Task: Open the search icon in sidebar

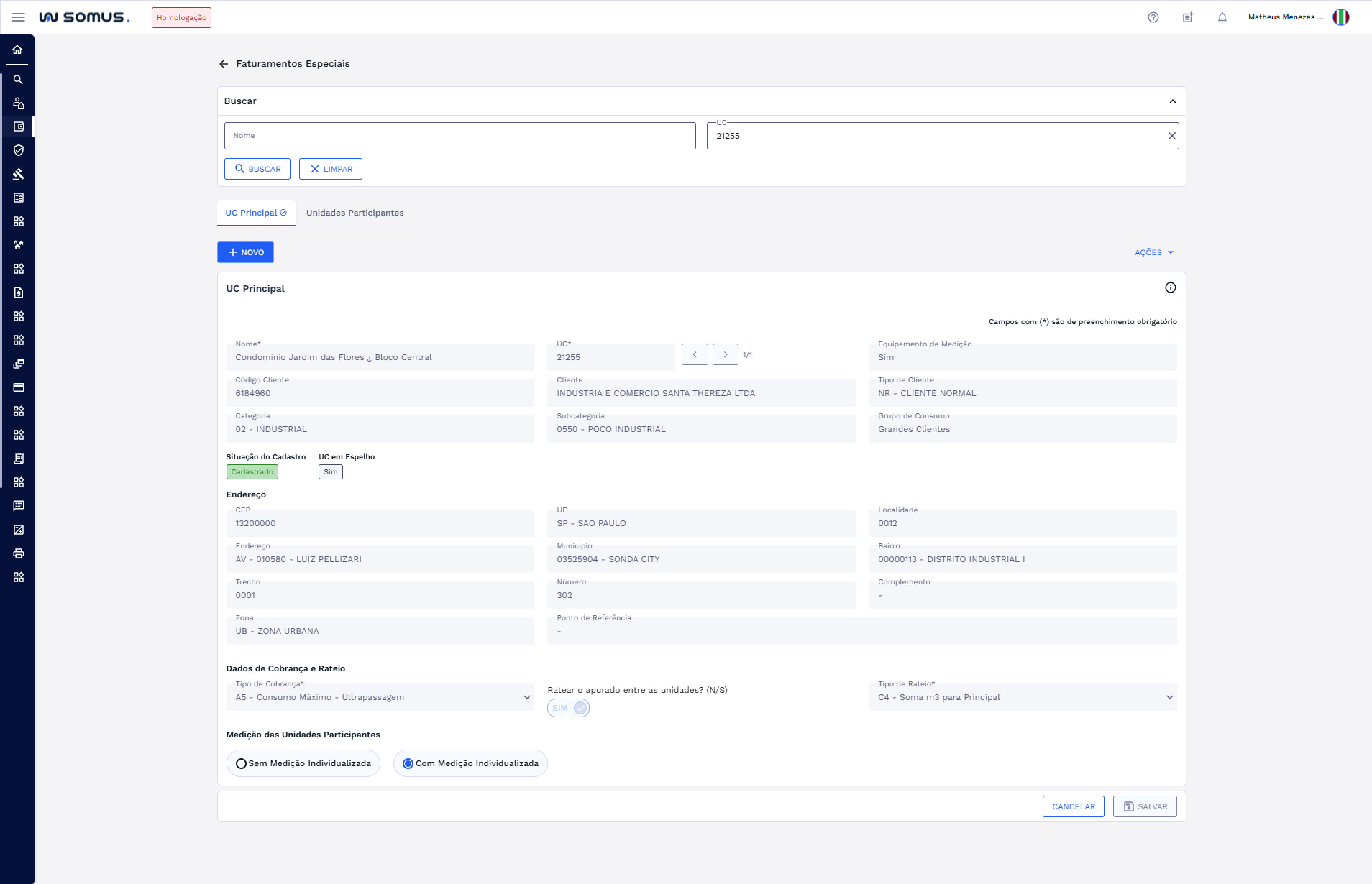Action: 18,80
